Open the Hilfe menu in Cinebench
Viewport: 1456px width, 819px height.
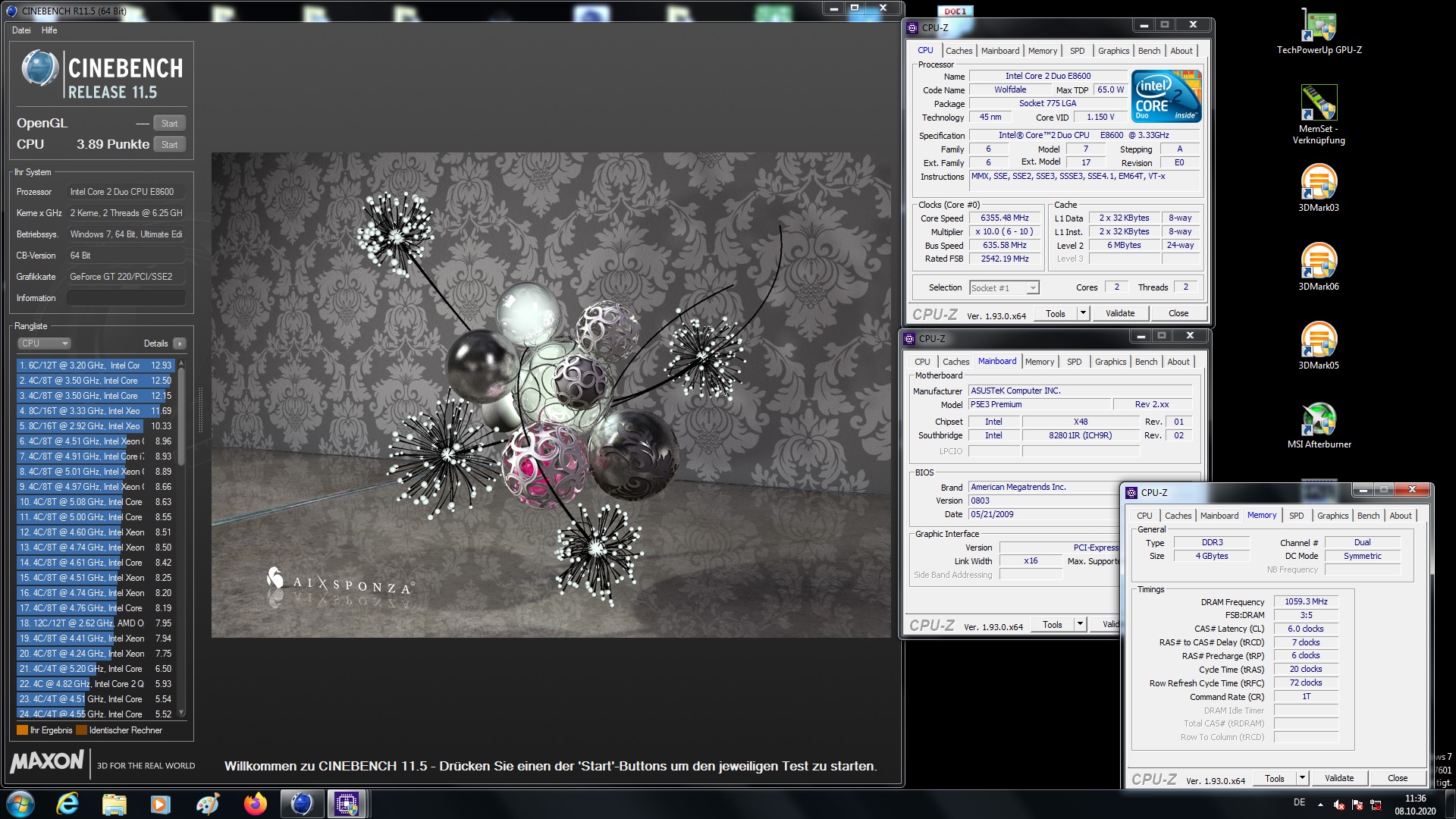(49, 30)
